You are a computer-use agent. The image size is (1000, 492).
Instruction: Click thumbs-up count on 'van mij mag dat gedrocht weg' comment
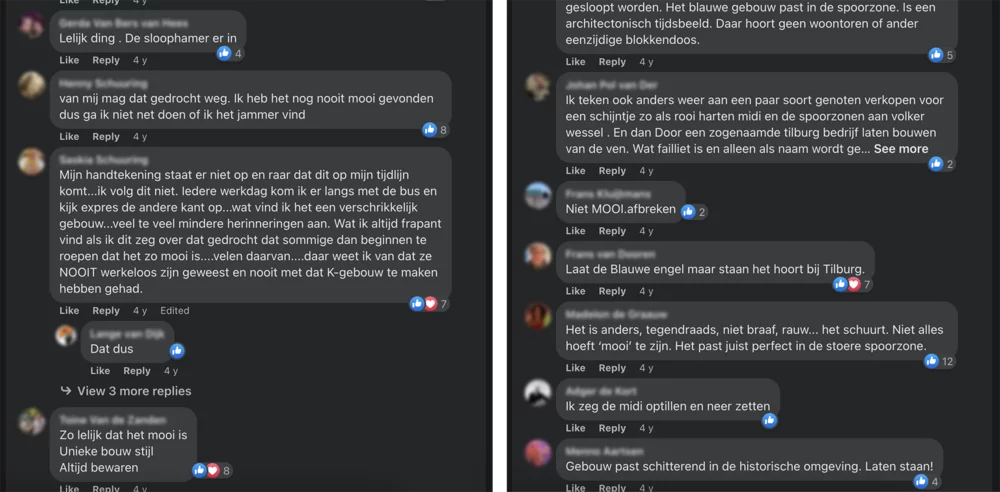click(436, 130)
